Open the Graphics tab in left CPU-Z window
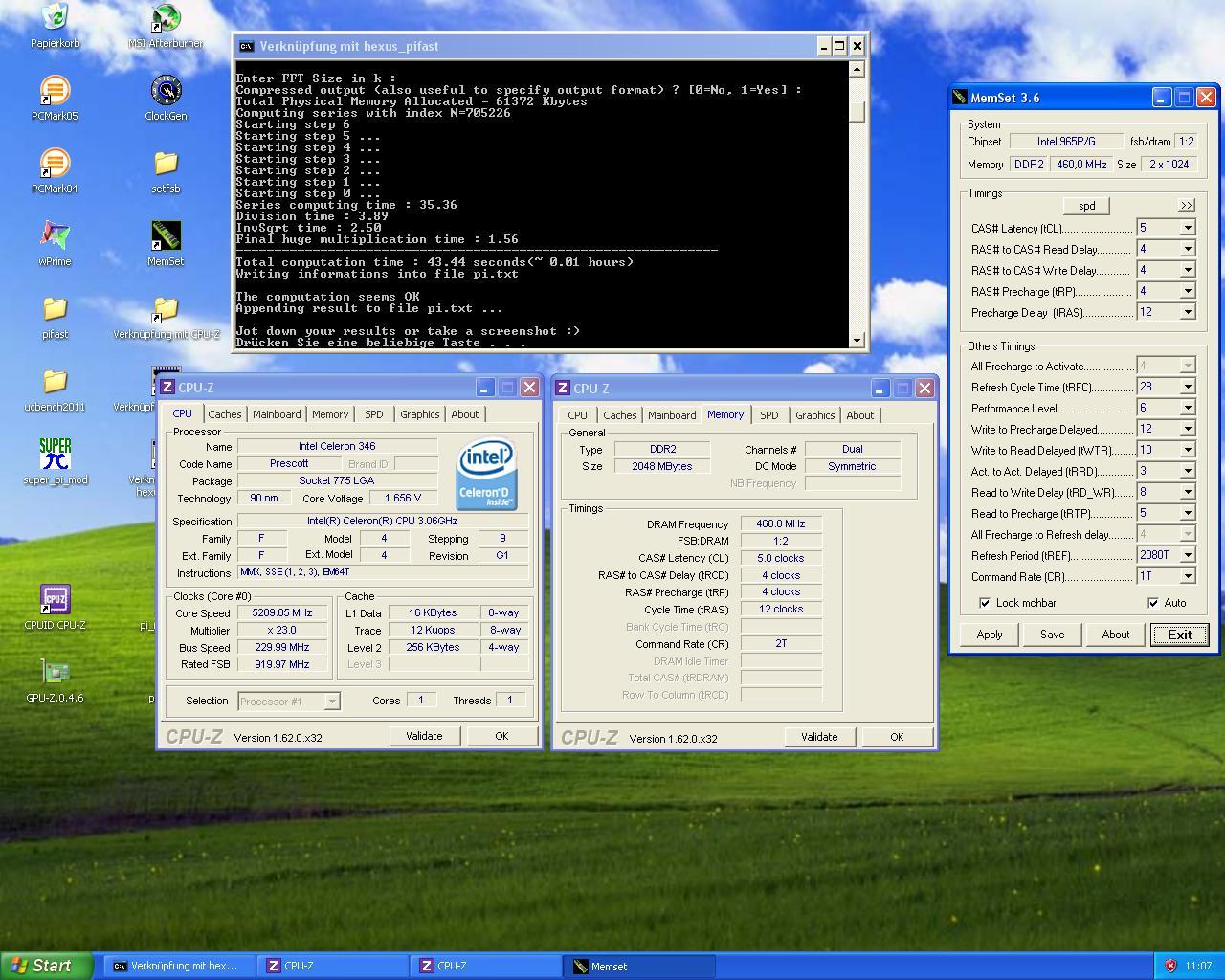Image resolution: width=1225 pixels, height=980 pixels. (420, 414)
